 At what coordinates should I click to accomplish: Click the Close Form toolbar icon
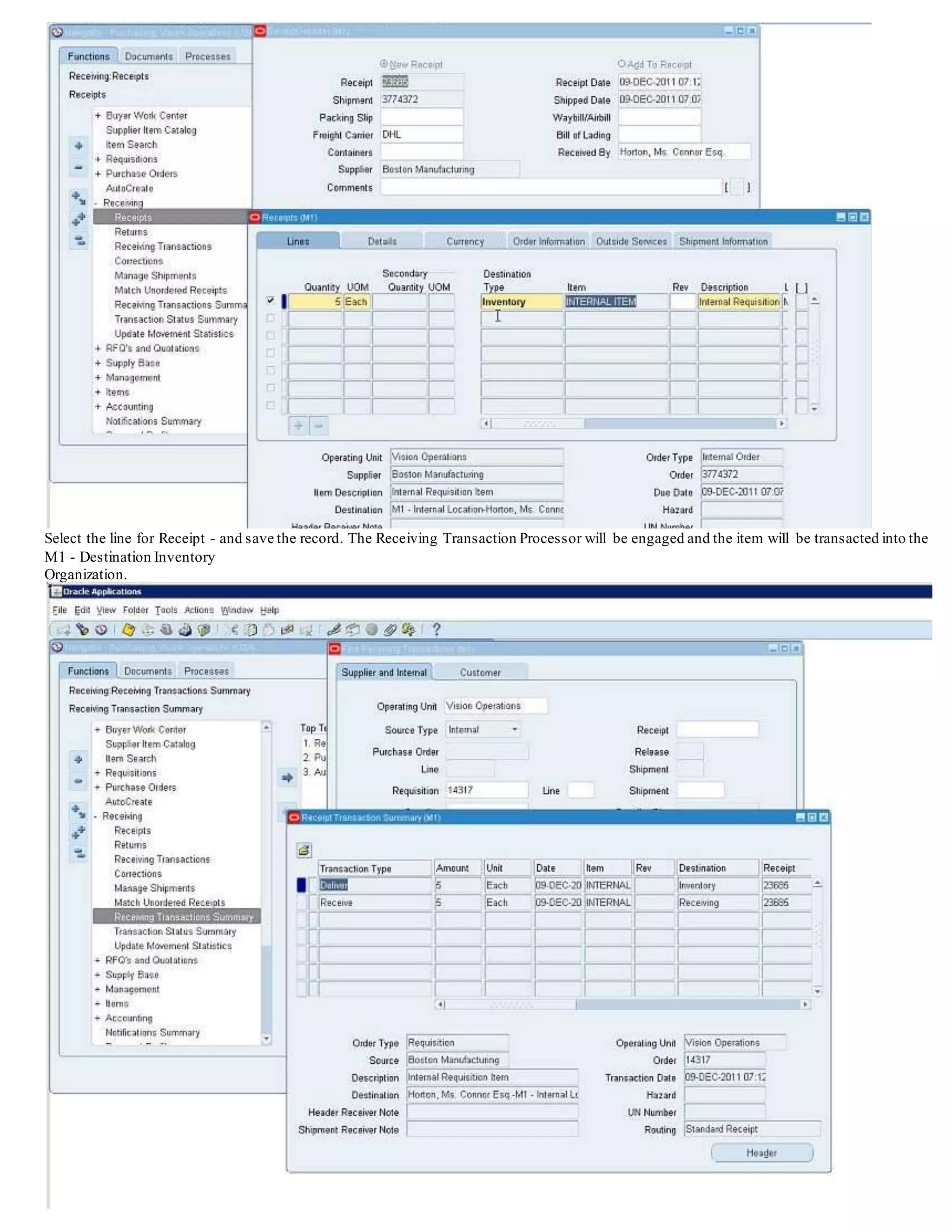point(204,629)
